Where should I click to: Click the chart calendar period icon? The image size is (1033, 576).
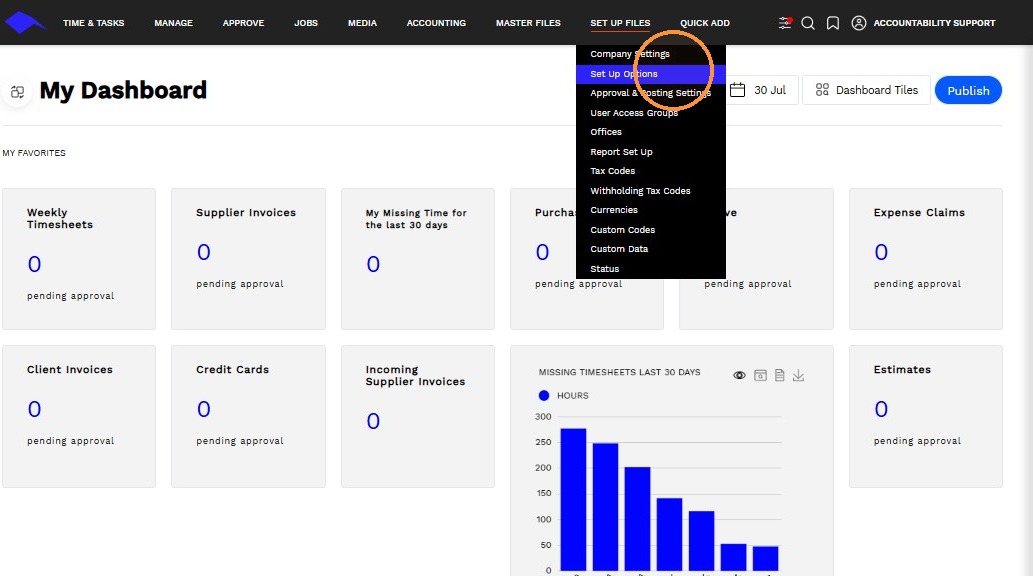pyautogui.click(x=760, y=375)
